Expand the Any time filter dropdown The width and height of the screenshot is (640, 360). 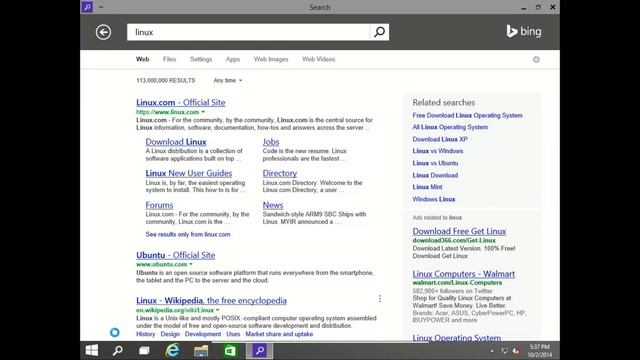tap(228, 80)
